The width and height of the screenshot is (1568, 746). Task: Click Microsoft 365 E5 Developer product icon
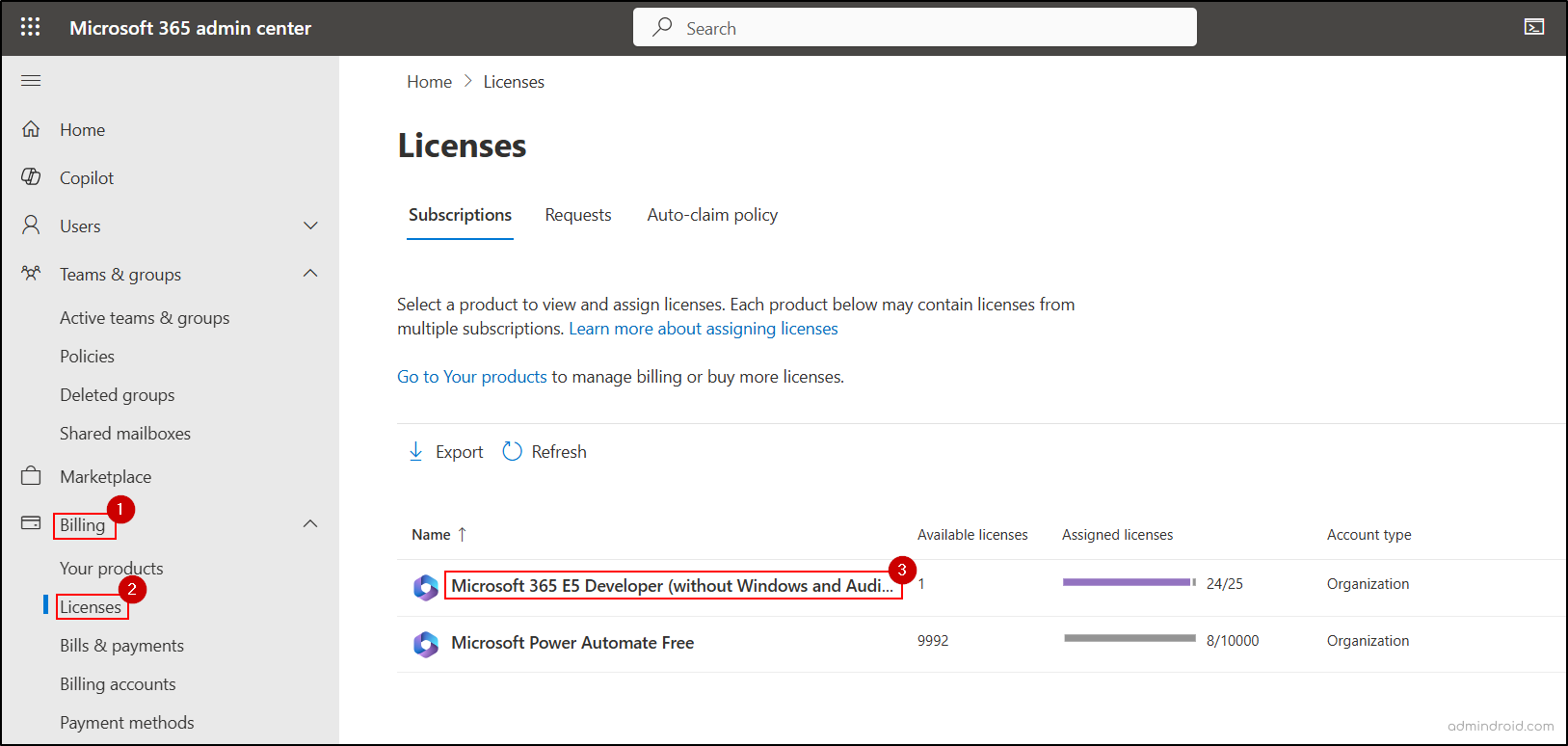click(x=426, y=586)
